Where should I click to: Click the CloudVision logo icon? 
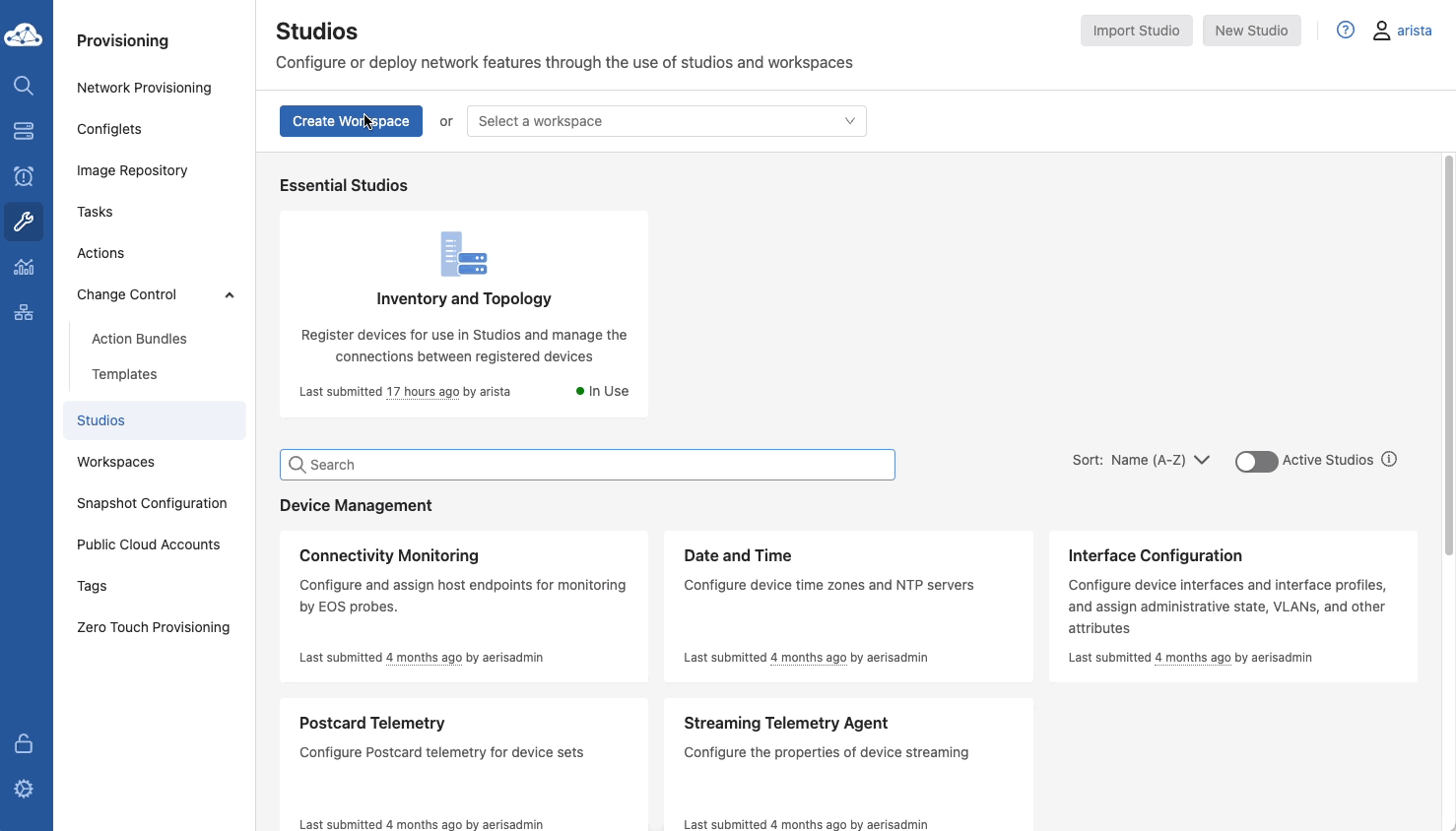point(24,35)
